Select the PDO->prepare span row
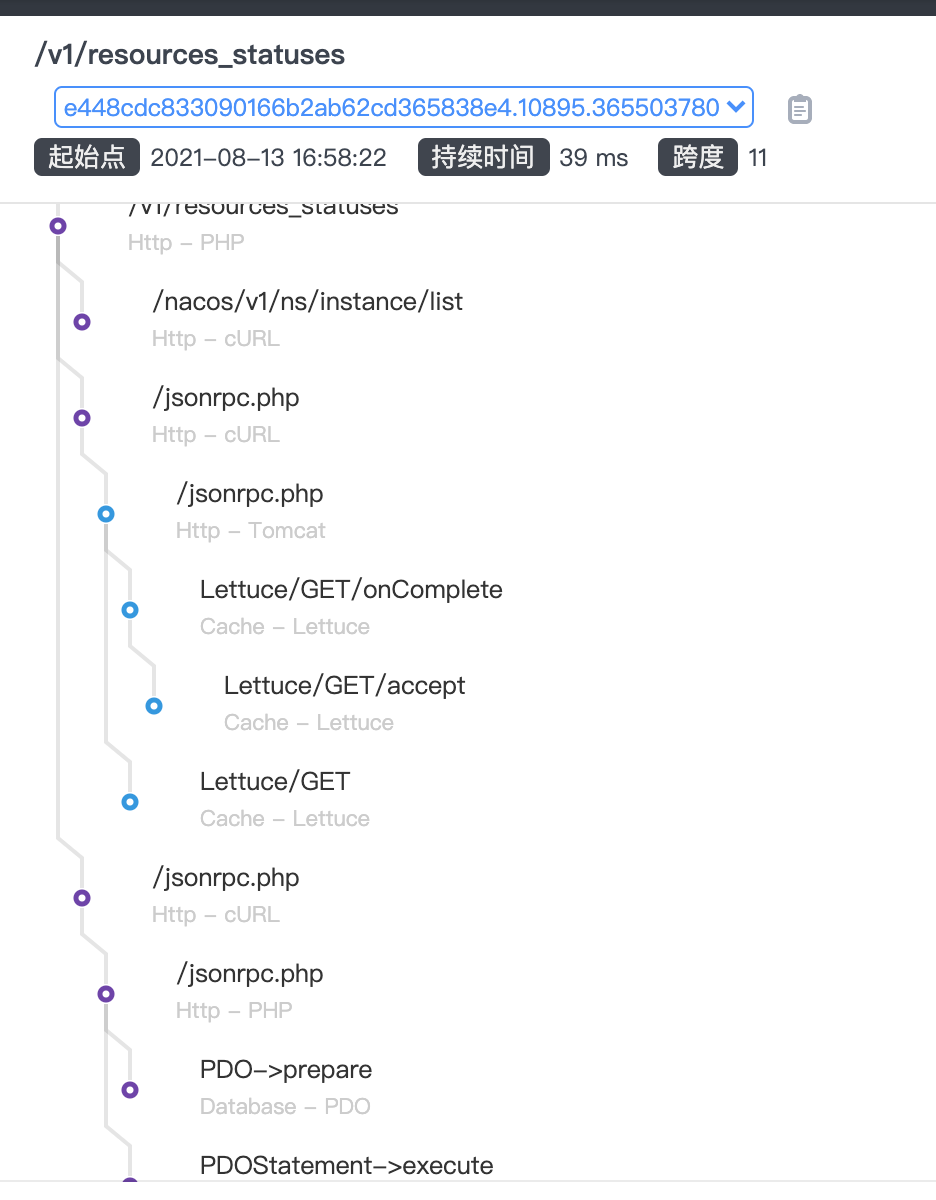936x1200 pixels. tap(285, 1069)
